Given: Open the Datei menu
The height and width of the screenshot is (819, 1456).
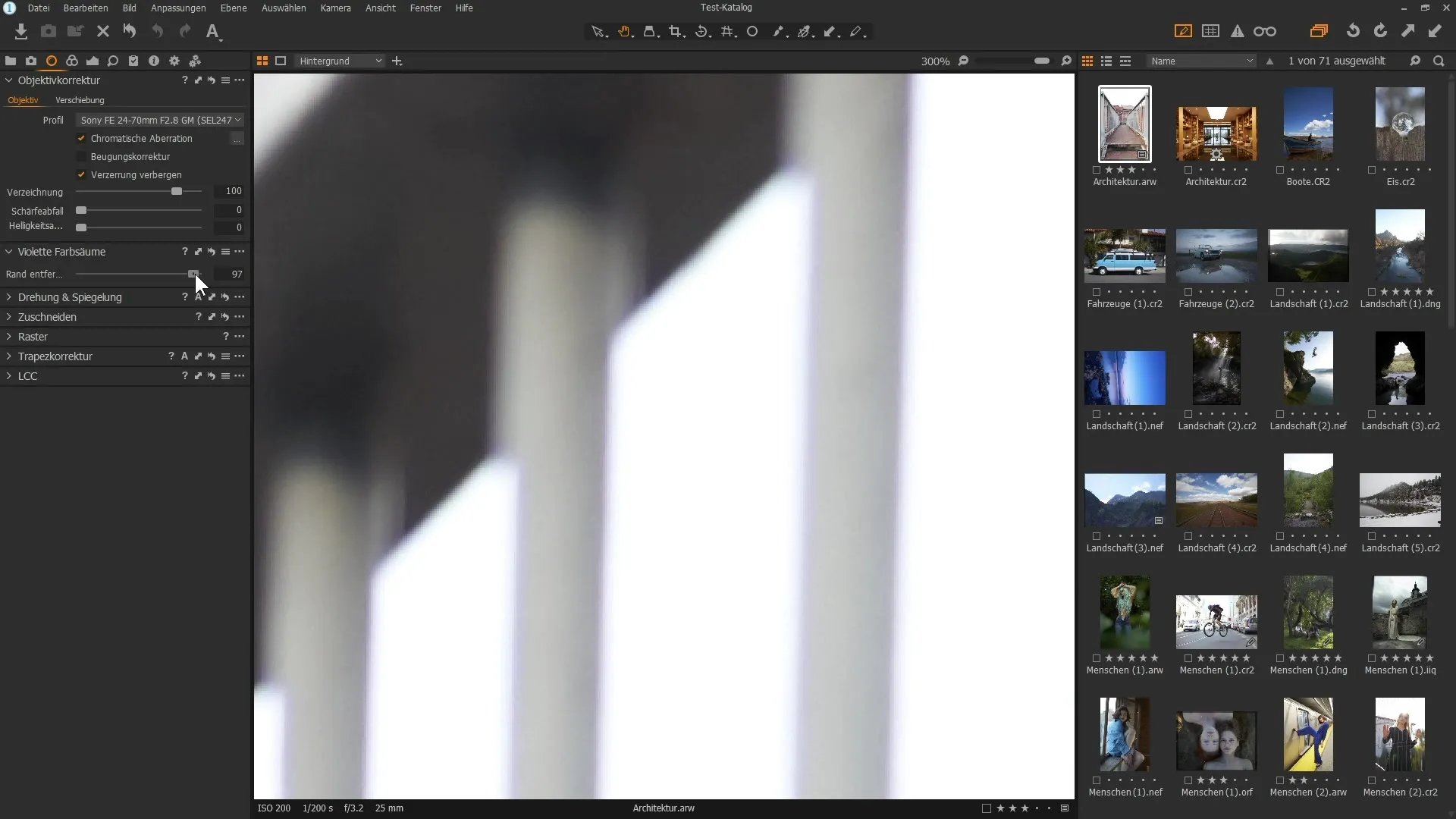Looking at the screenshot, I should (39, 8).
